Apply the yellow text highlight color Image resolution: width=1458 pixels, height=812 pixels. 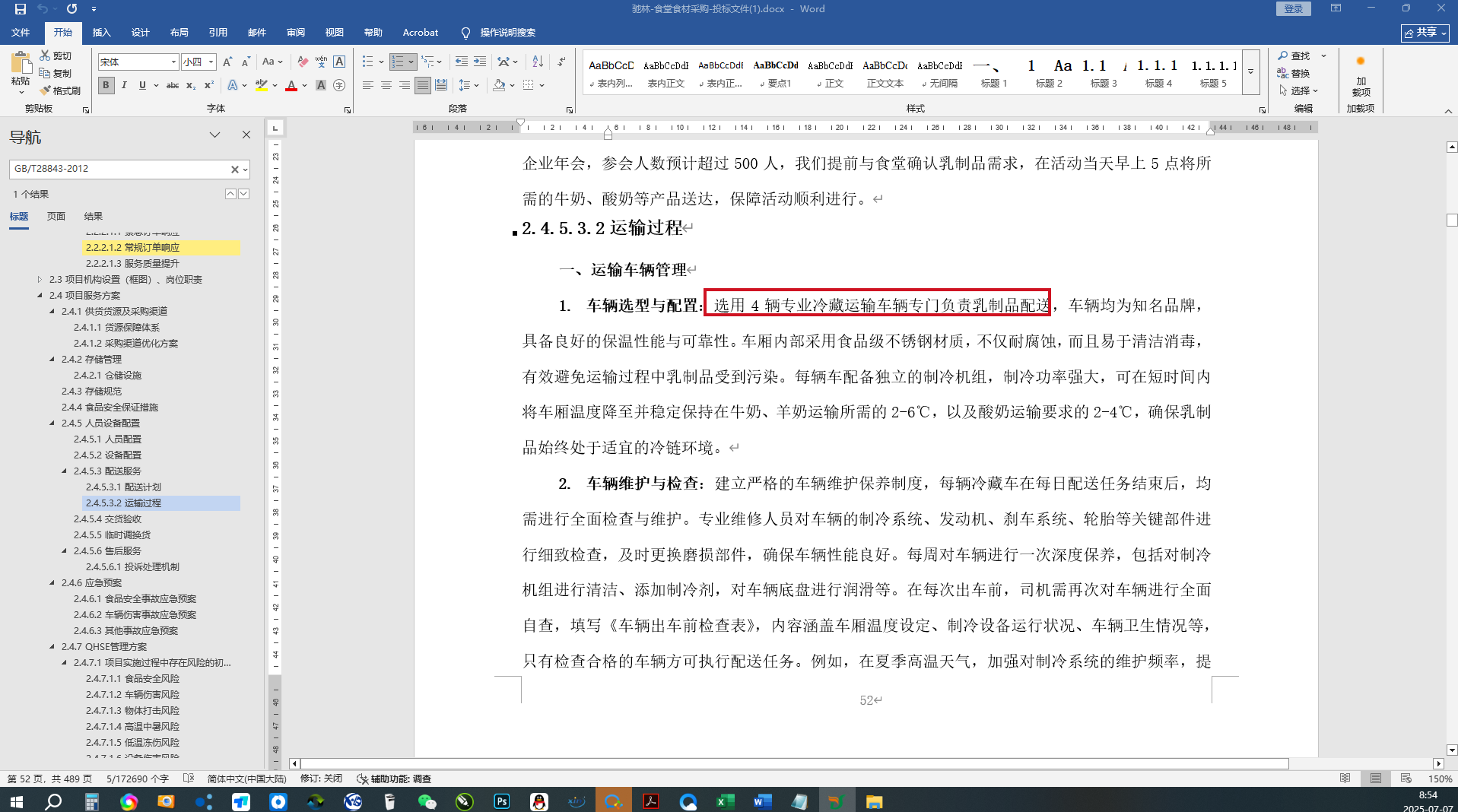[x=262, y=85]
